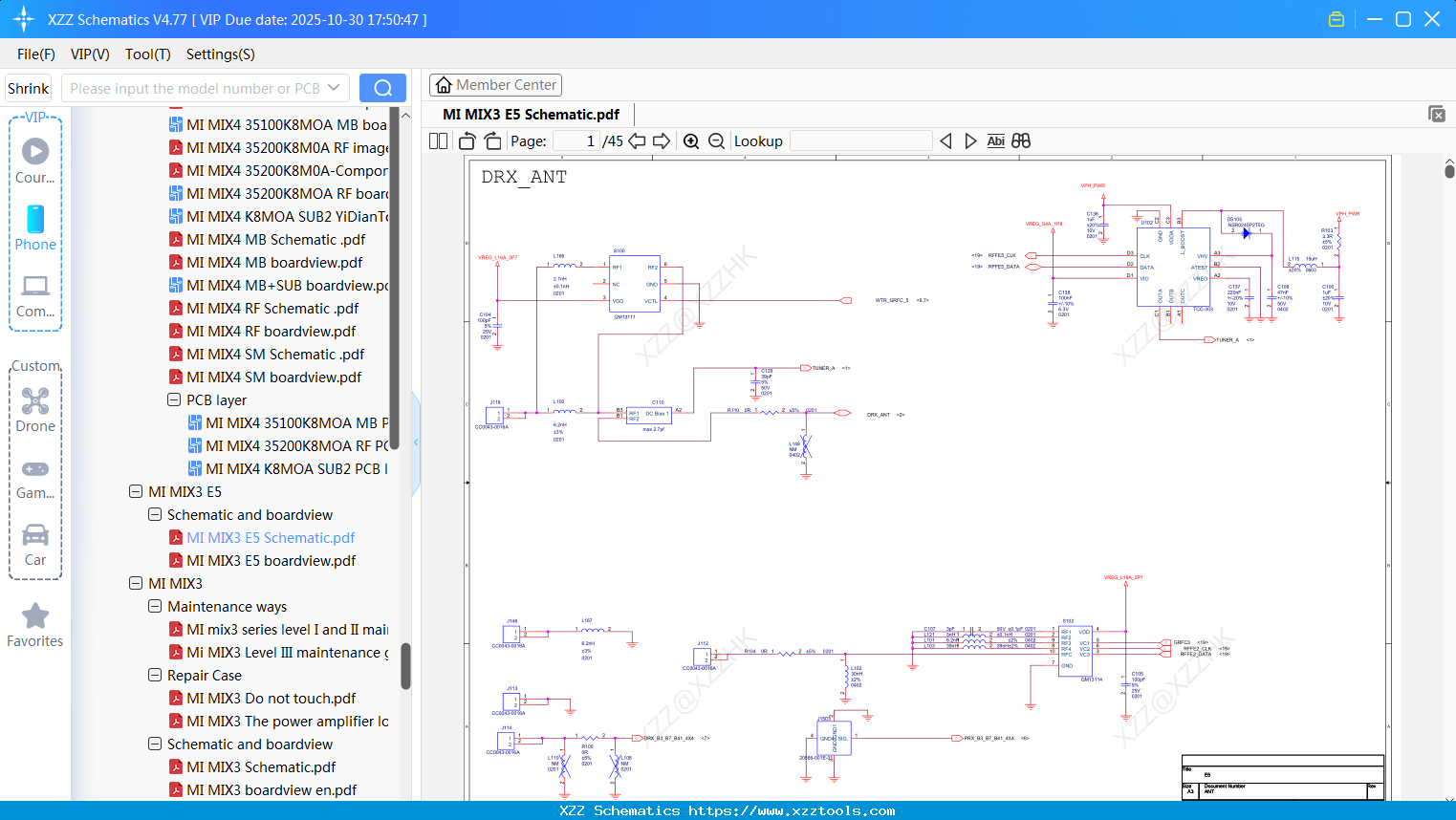Collapse the PCB layer tree node

[x=174, y=400]
